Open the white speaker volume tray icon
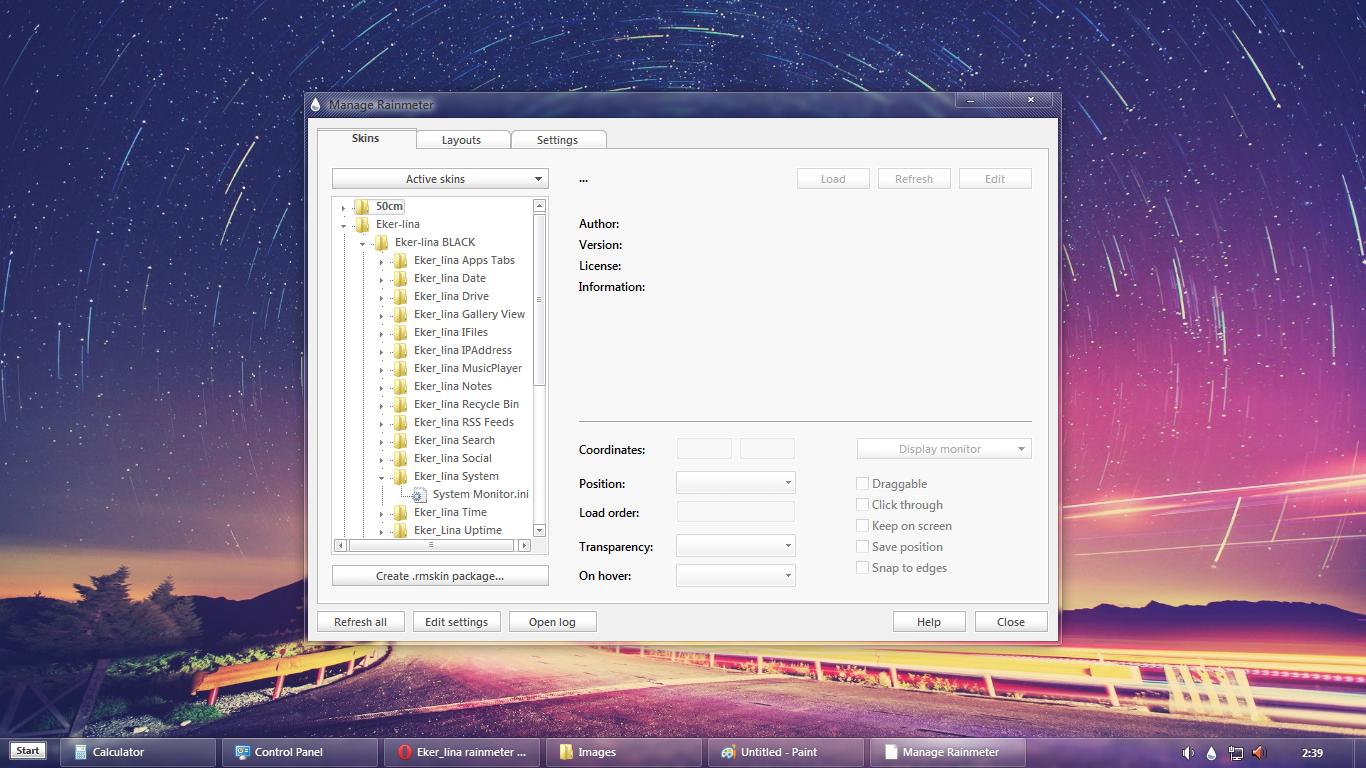Viewport: 1366px width, 768px height. click(x=1188, y=753)
